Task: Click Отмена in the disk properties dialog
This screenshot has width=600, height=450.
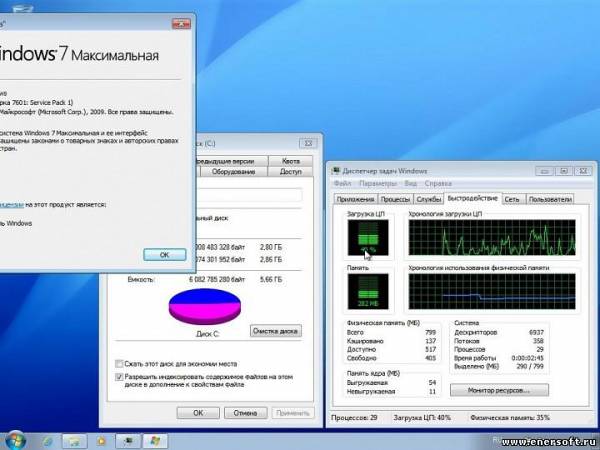Action: point(246,413)
